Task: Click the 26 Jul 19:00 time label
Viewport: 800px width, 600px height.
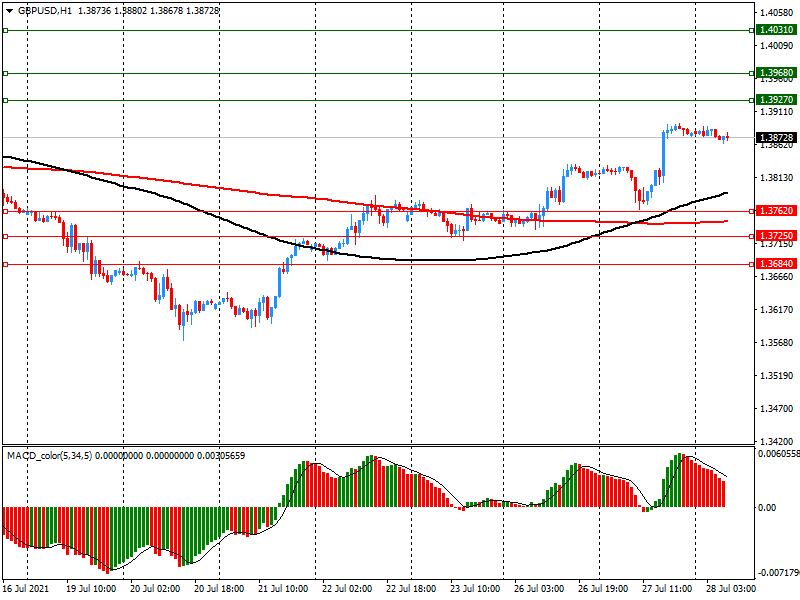Action: click(603, 588)
